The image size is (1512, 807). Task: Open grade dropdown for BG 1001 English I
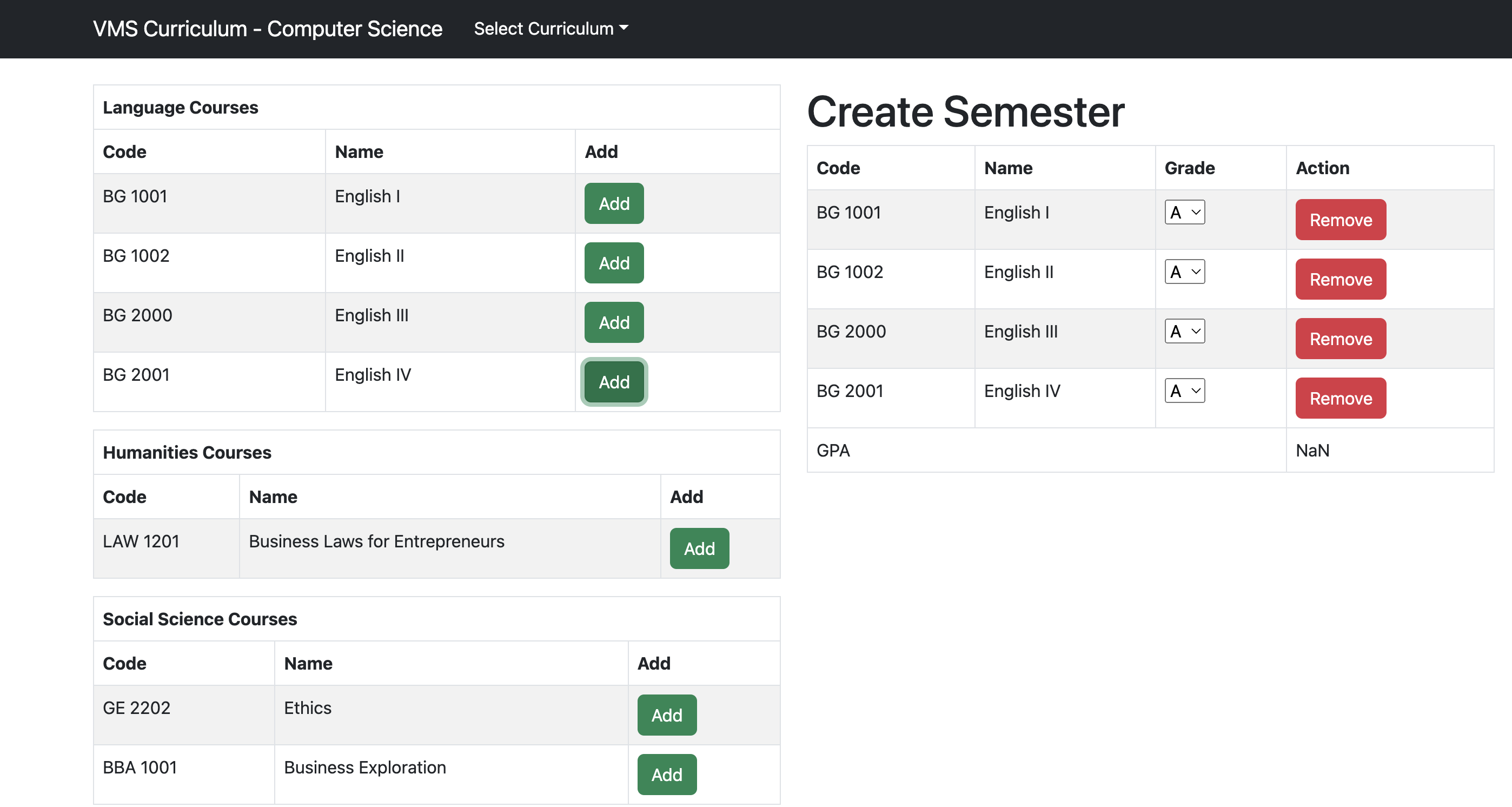(1184, 212)
